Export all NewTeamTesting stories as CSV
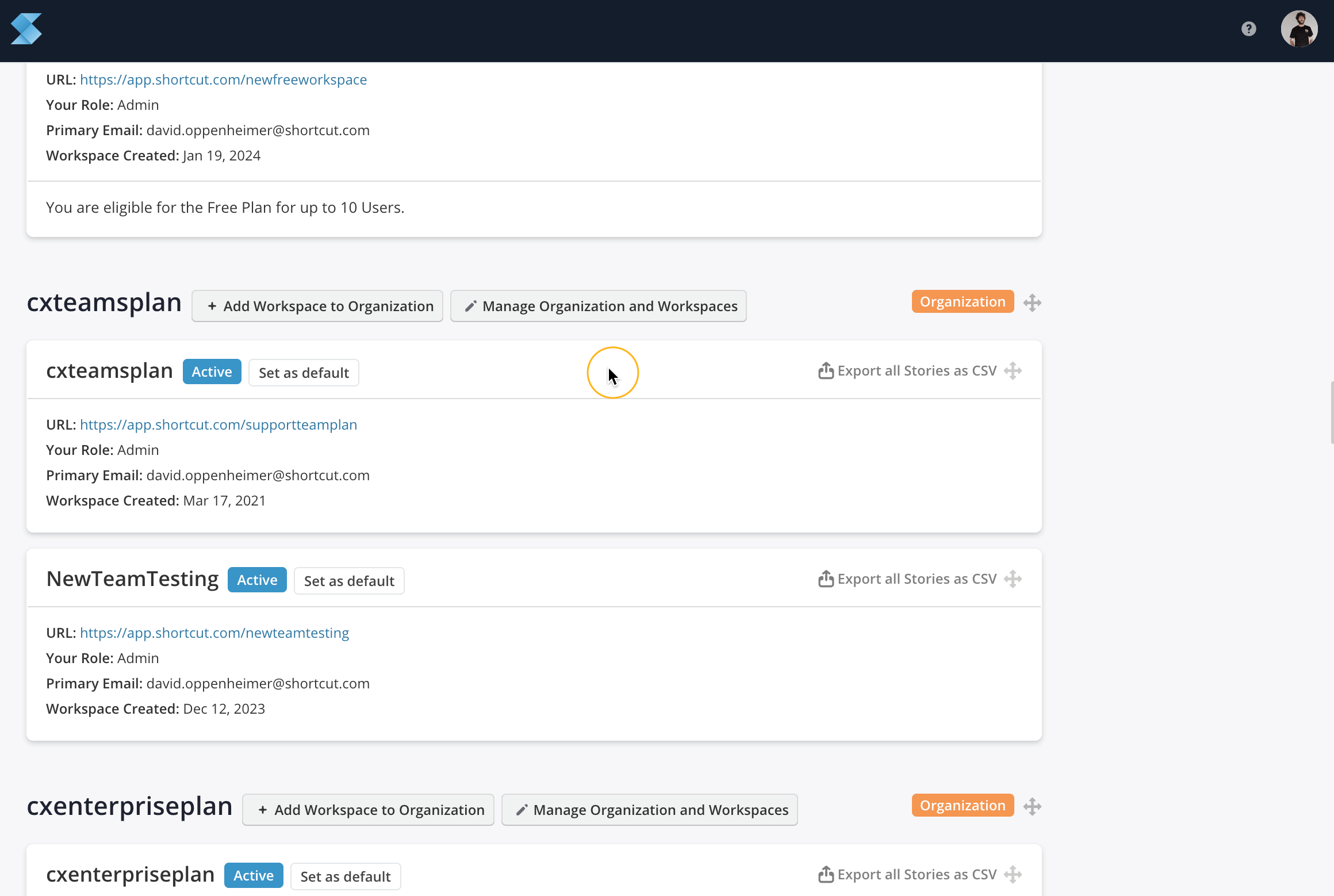Image resolution: width=1334 pixels, height=896 pixels. 907,579
